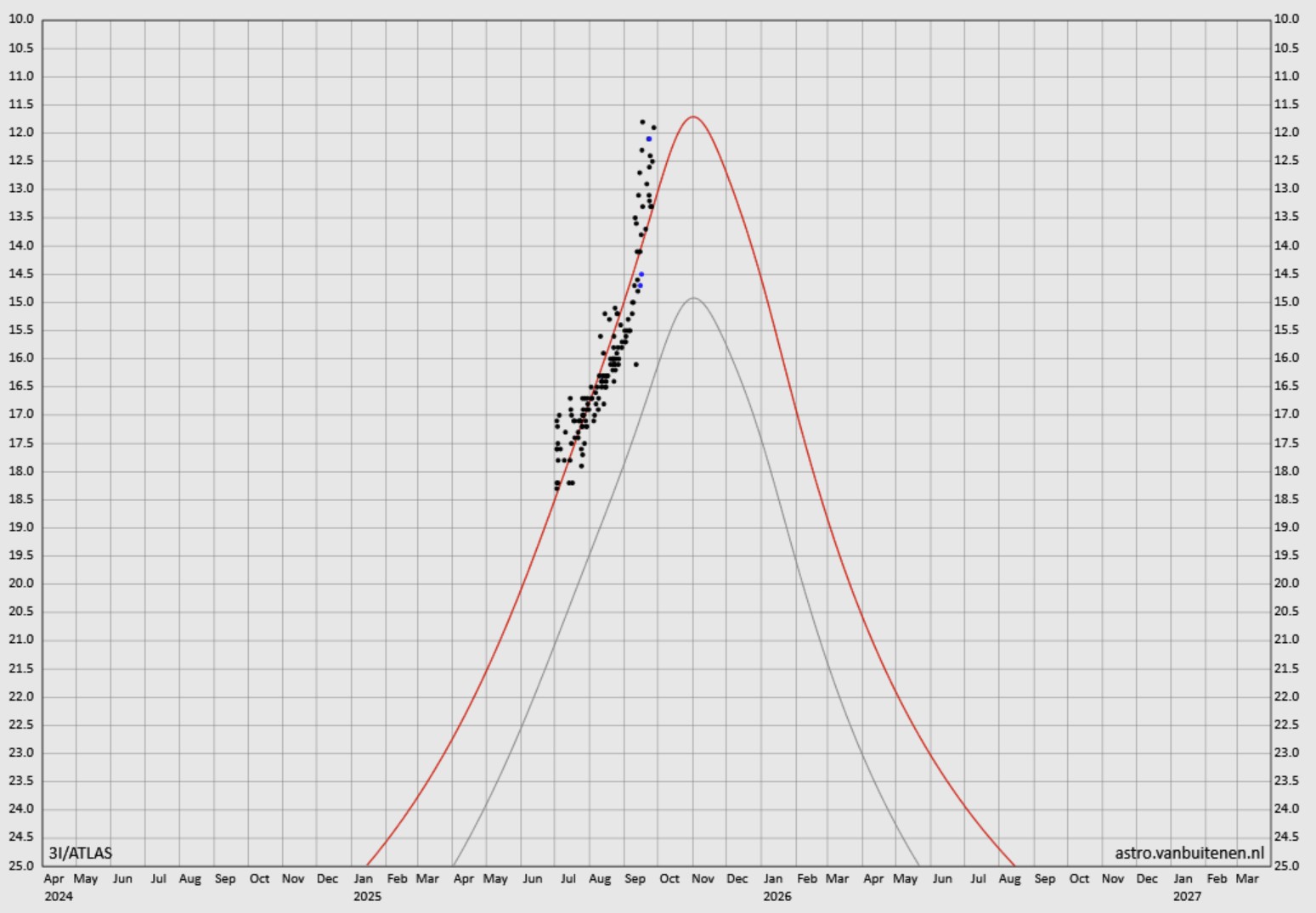Click the Apr month label above 2024
The height and width of the screenshot is (913, 1316).
[54, 879]
